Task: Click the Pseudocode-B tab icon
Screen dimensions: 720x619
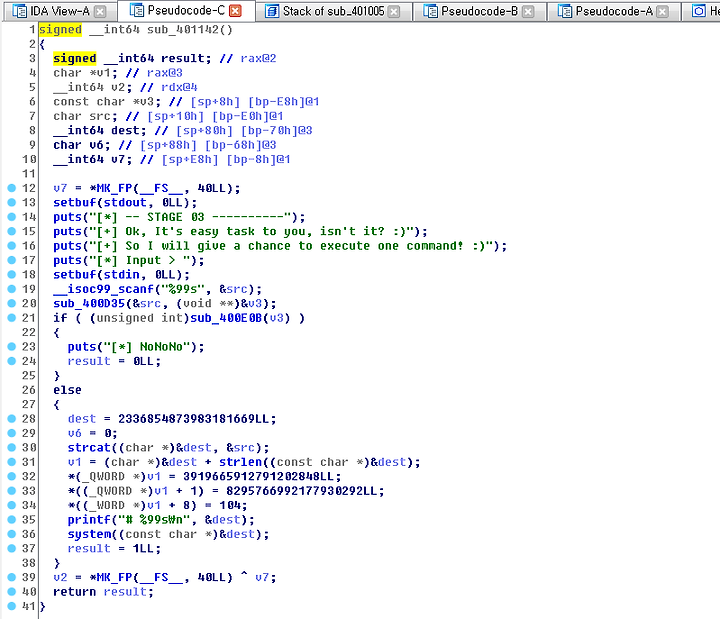Action: [430, 11]
